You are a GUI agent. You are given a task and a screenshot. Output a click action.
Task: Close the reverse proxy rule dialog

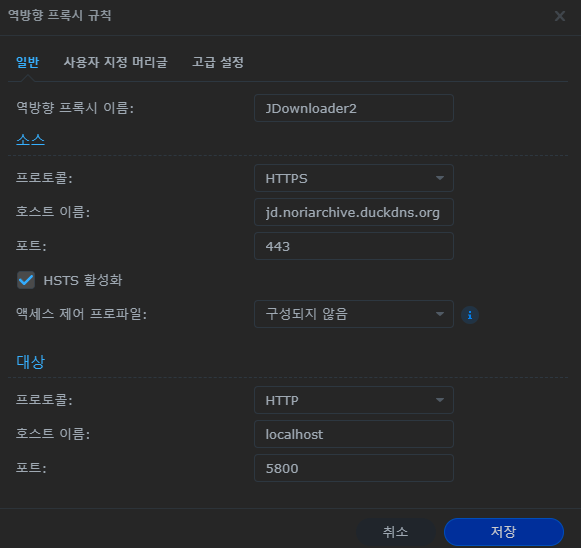point(560,16)
